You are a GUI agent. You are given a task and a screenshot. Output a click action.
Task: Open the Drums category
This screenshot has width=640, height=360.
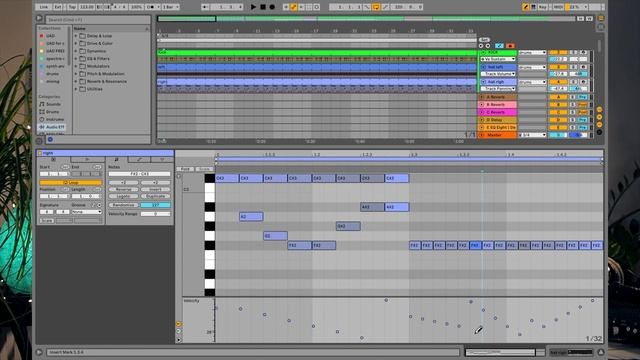tap(52, 111)
